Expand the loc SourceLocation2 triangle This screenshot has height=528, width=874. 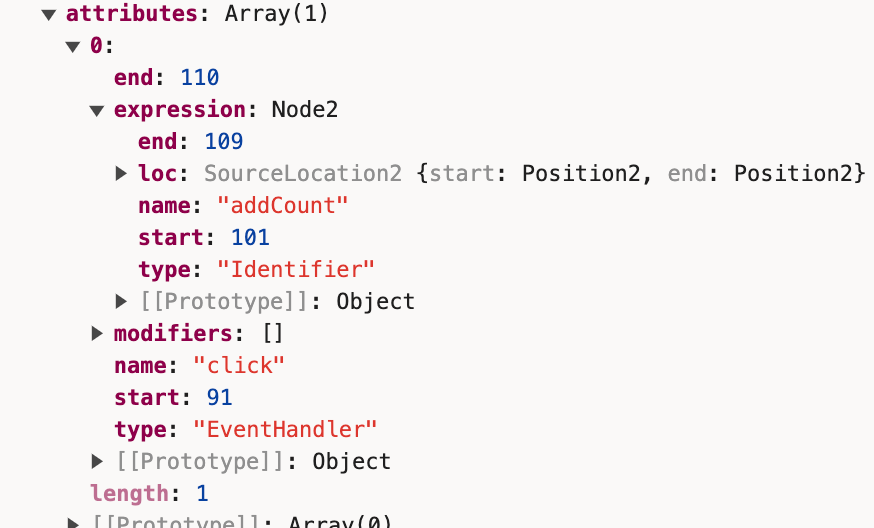(121, 174)
